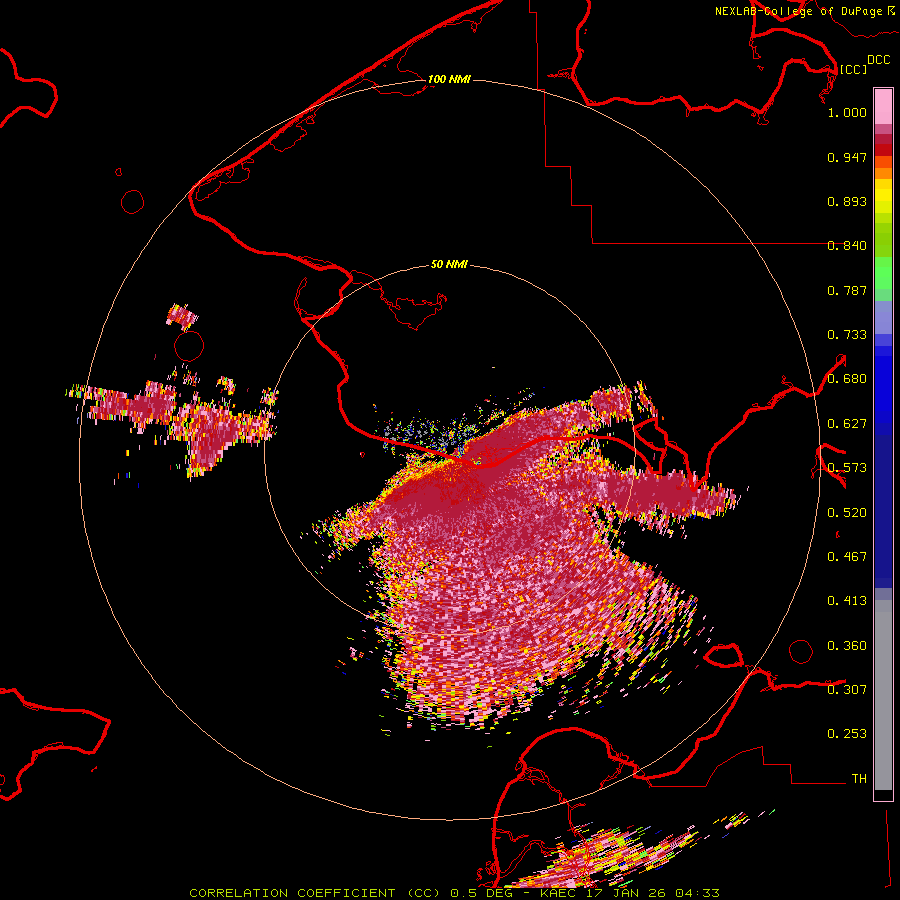Click the 0.627 scale value
The height and width of the screenshot is (900, 900).
847,424
